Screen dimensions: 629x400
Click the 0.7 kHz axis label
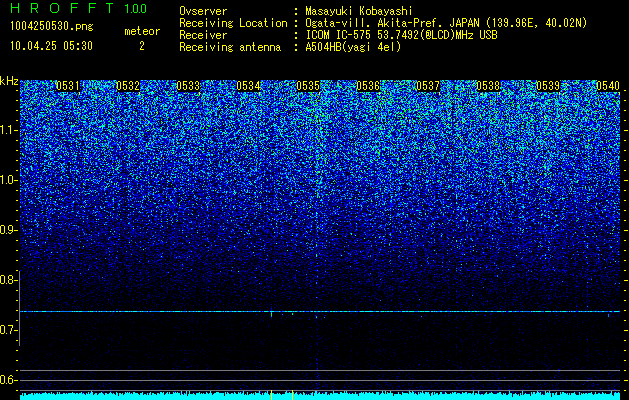[x=8, y=330]
